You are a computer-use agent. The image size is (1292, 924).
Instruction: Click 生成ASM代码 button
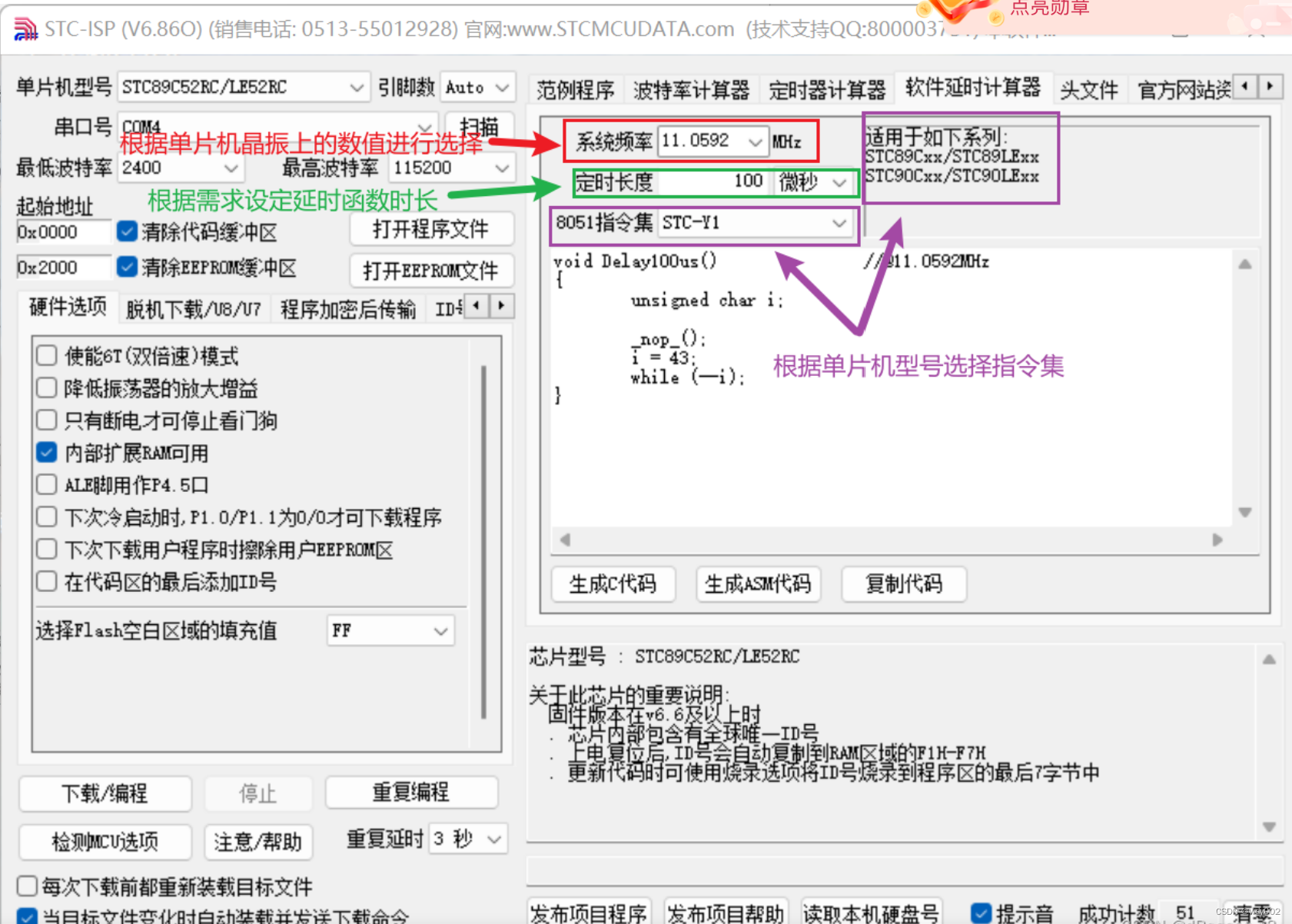click(x=758, y=584)
